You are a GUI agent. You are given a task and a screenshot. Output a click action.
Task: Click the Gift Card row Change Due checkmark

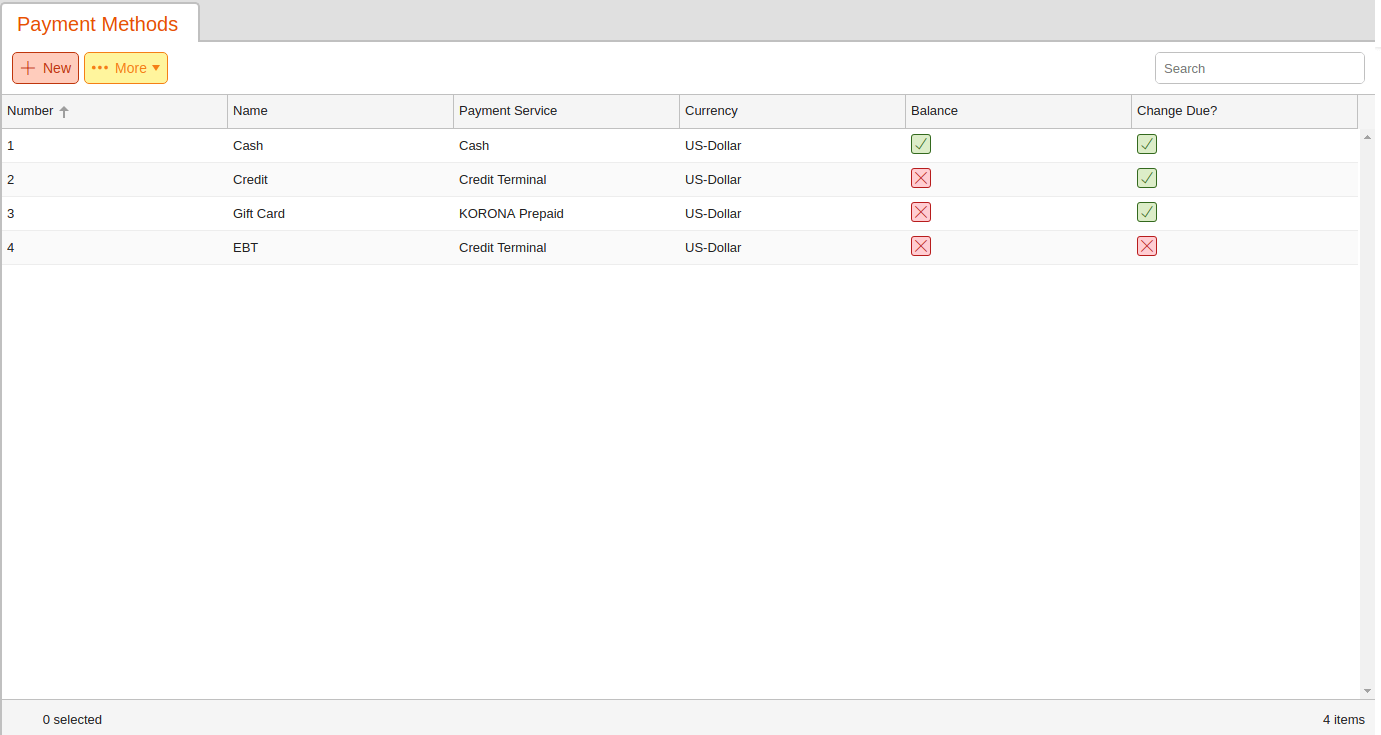pos(1147,212)
